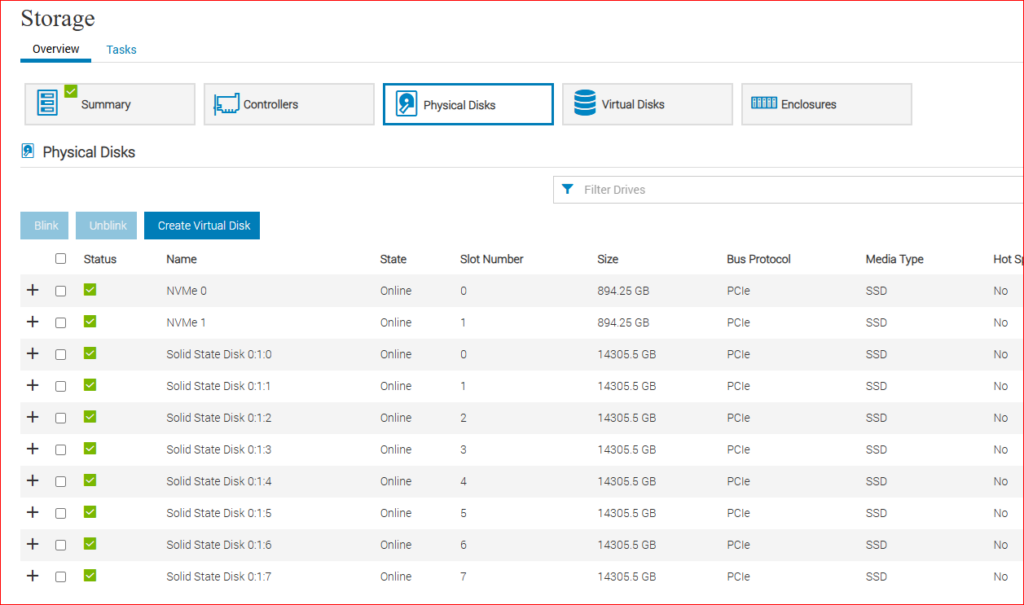This screenshot has width=1024, height=605.
Task: Click the green status icon for NVMe 0
Action: click(90, 290)
